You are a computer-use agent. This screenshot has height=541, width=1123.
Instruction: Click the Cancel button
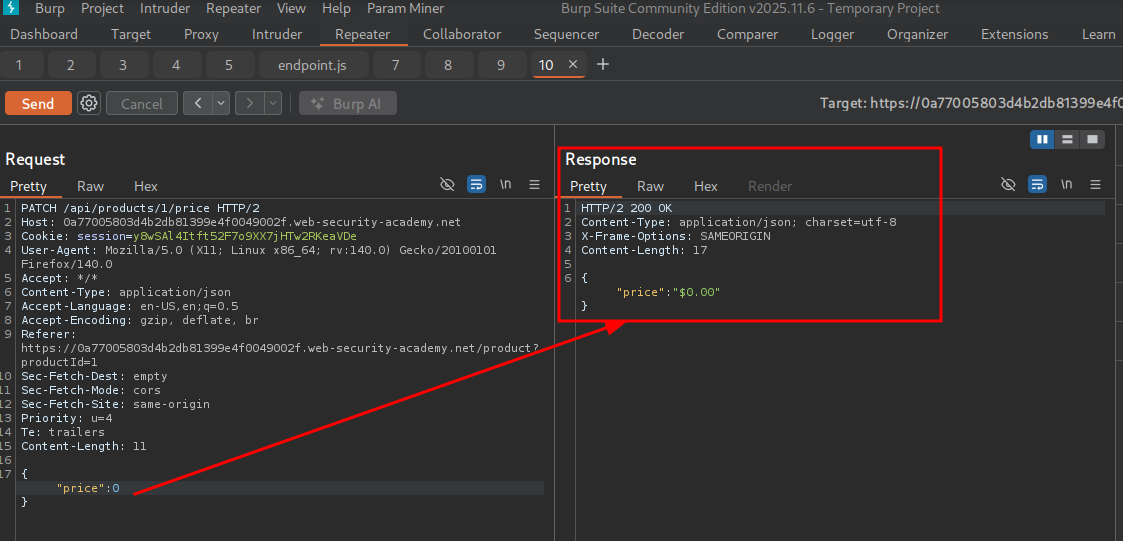[142, 103]
